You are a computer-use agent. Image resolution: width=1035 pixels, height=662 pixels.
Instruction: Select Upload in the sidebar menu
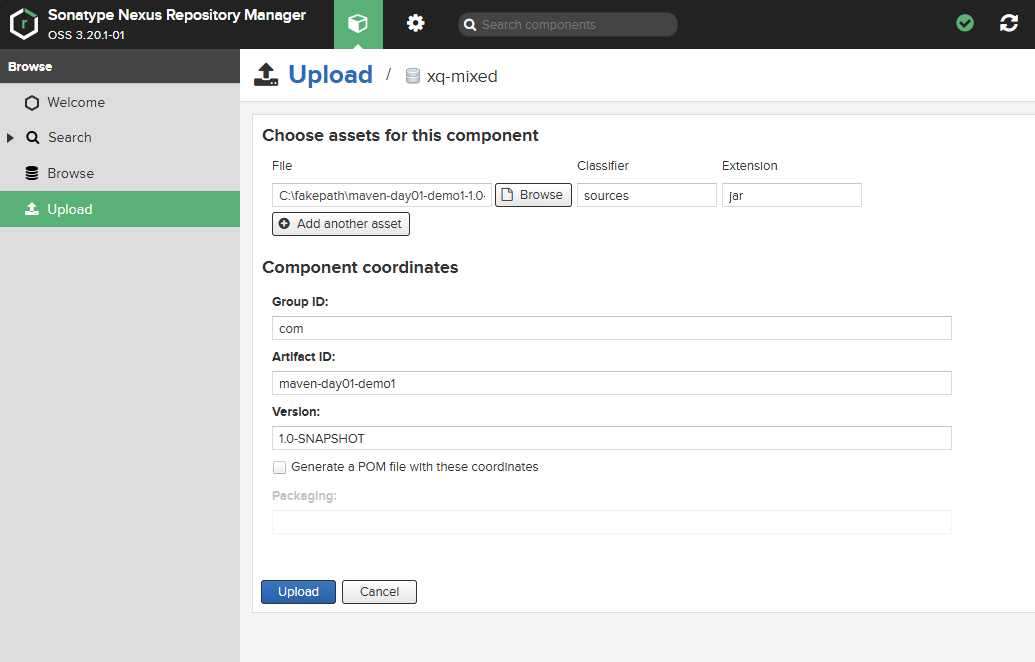pyautogui.click(x=120, y=209)
